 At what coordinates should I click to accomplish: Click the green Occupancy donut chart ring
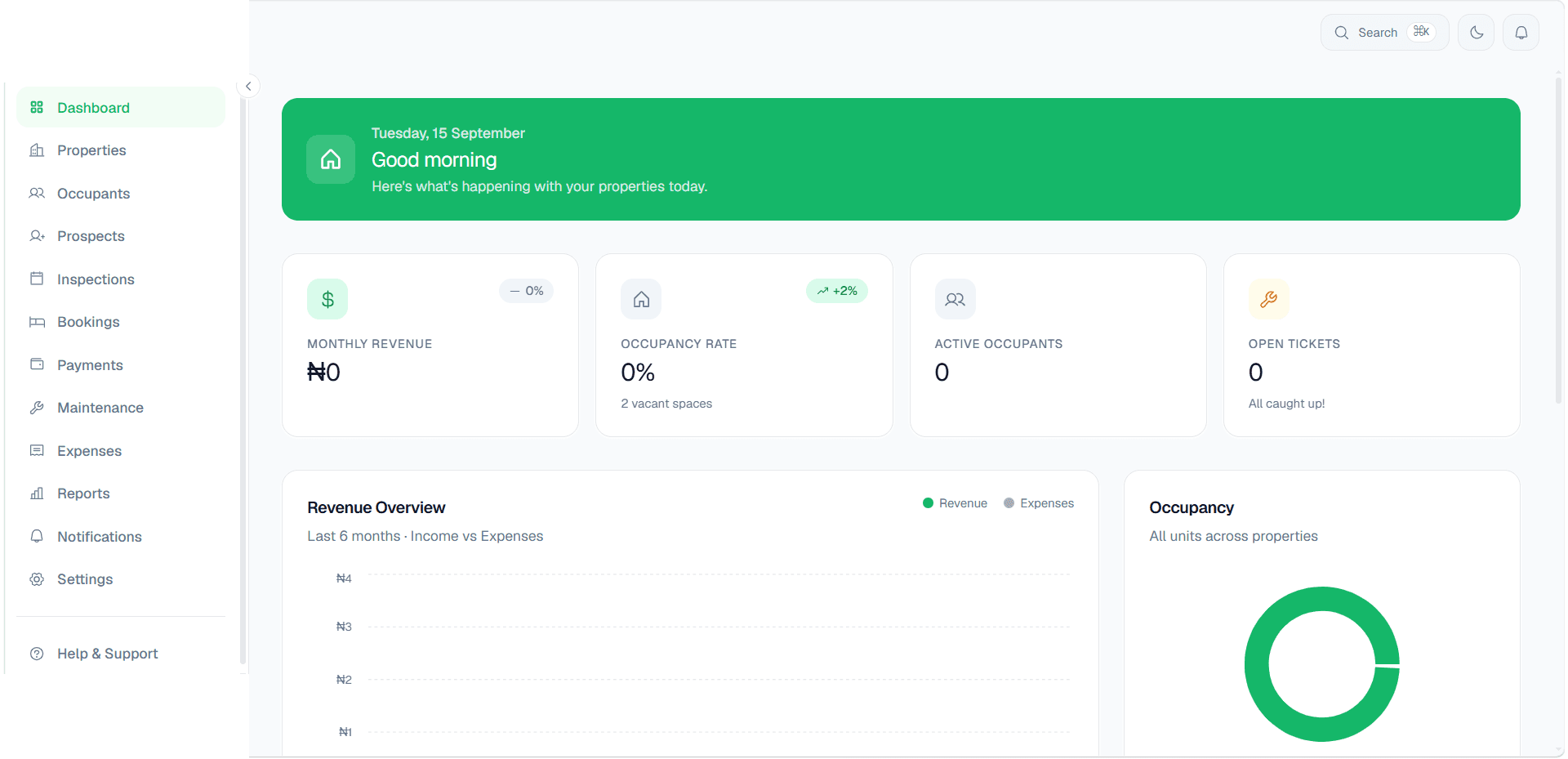[x=1258, y=664]
